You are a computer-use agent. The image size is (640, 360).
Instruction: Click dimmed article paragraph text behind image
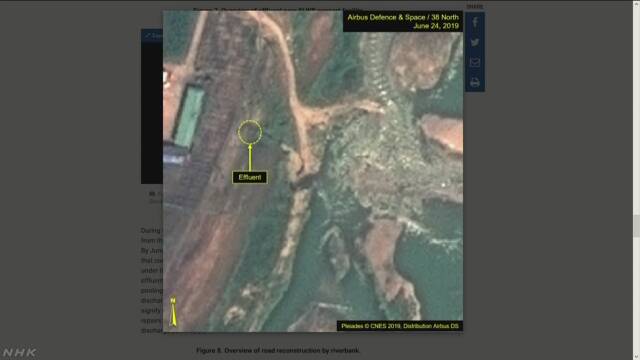pyautogui.click(x=151, y=280)
